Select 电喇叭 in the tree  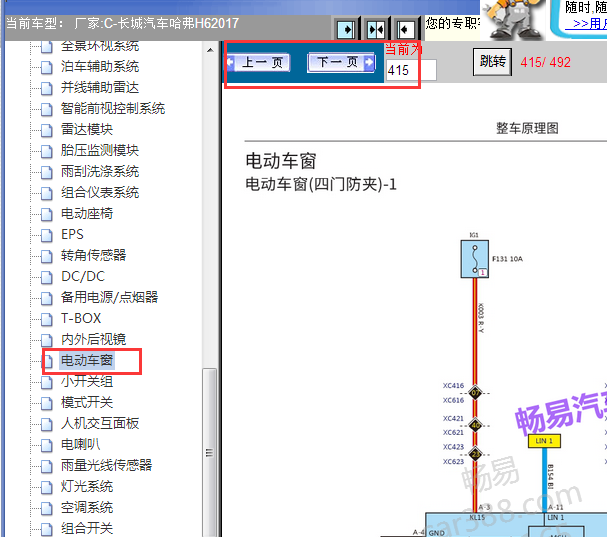tap(81, 444)
